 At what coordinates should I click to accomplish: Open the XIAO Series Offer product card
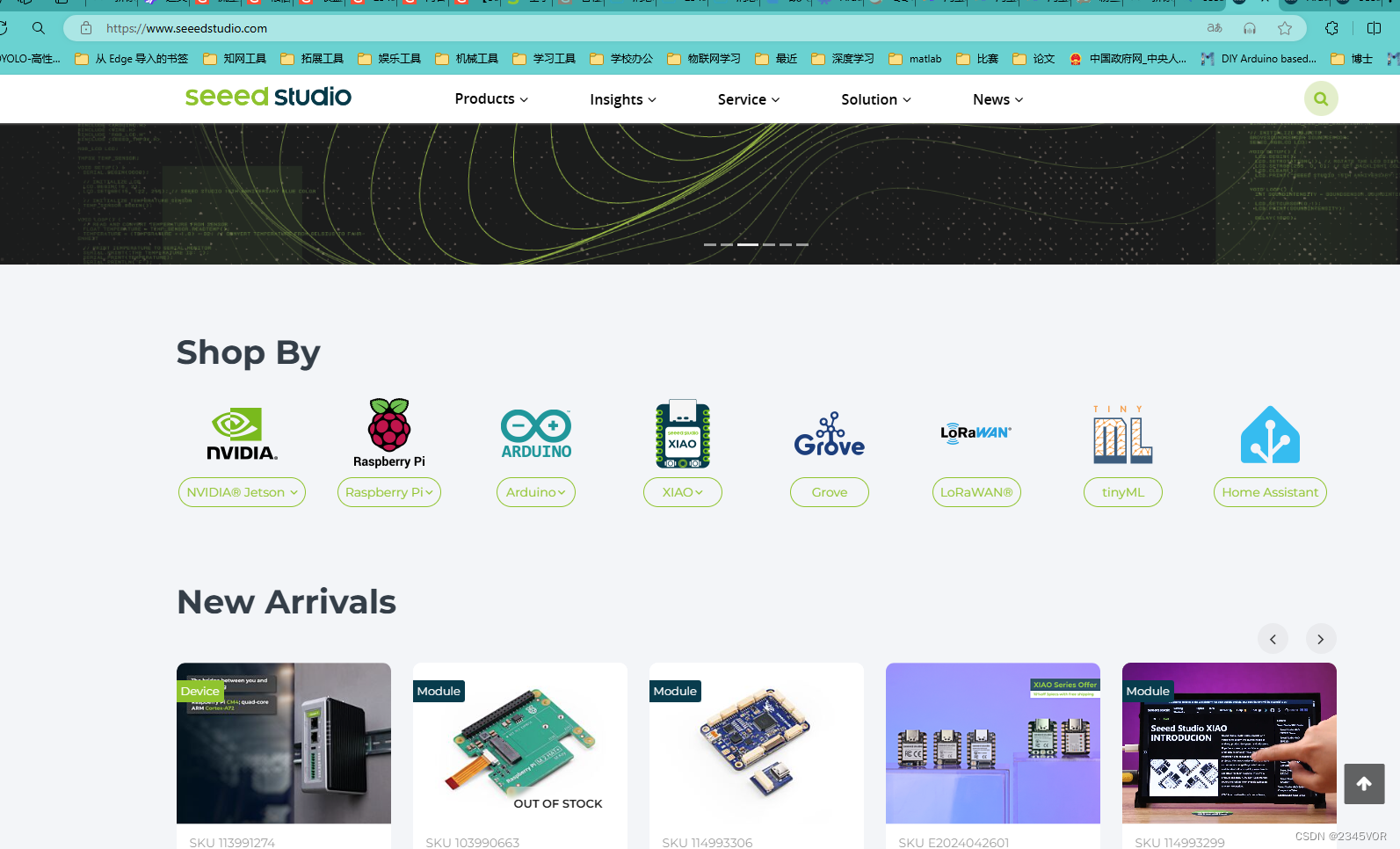coord(993,744)
